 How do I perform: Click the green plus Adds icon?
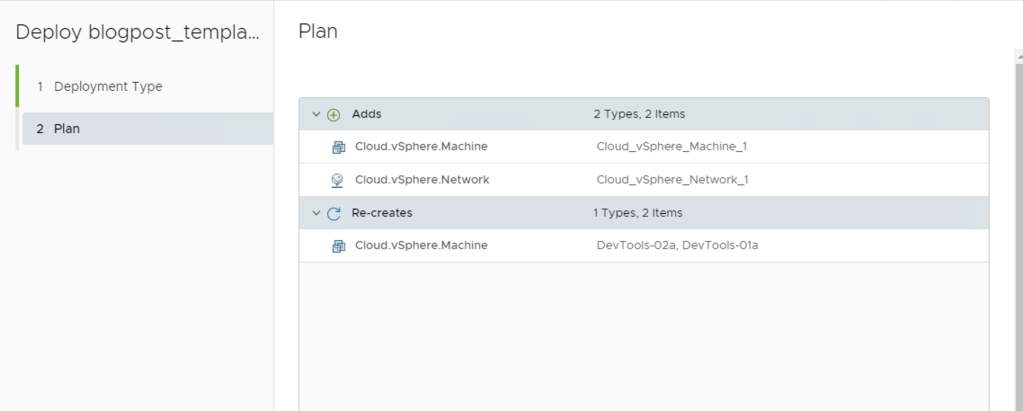(334, 115)
